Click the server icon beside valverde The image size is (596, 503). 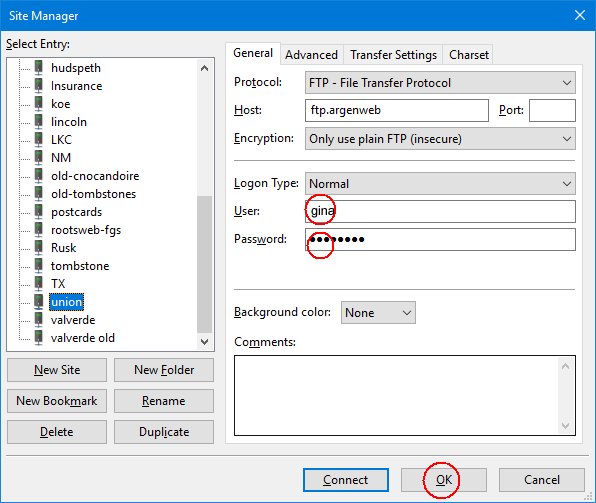39,319
